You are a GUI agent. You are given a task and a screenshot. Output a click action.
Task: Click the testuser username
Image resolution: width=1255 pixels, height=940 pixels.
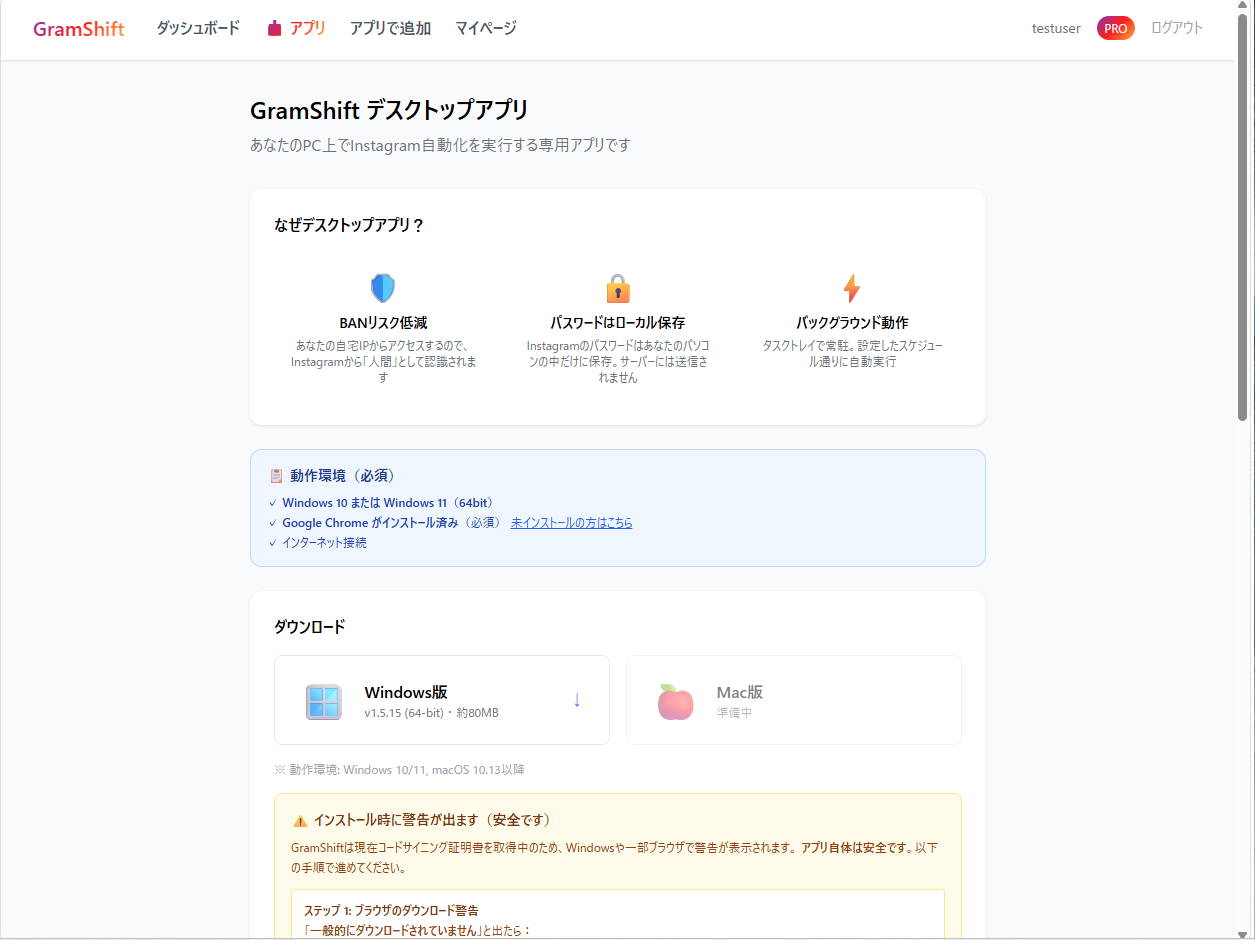coord(1056,29)
